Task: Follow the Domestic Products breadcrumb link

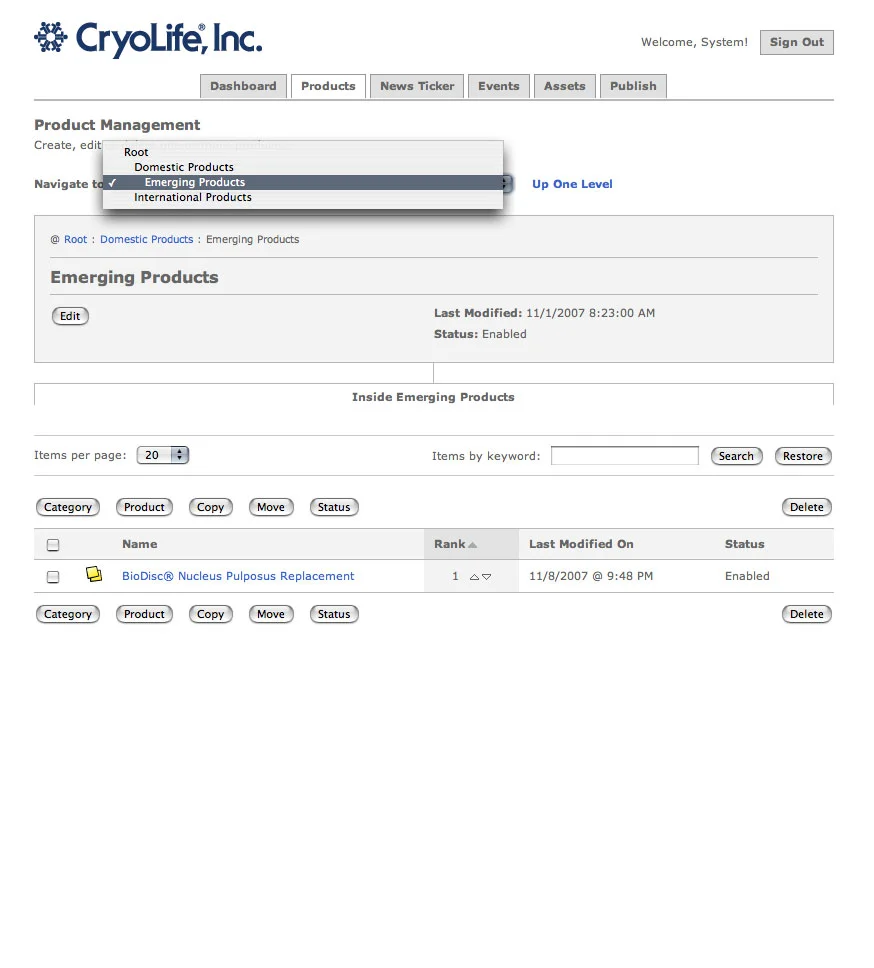Action: (x=146, y=240)
